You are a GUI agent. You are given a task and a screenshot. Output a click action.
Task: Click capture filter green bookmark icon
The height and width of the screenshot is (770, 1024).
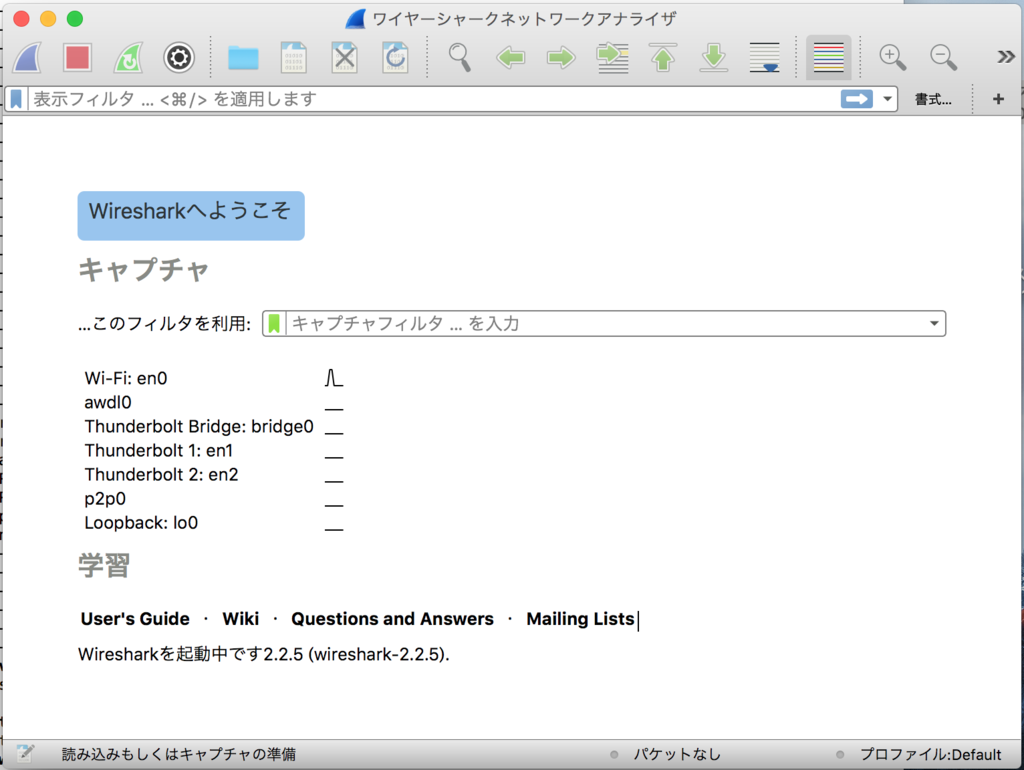[274, 323]
